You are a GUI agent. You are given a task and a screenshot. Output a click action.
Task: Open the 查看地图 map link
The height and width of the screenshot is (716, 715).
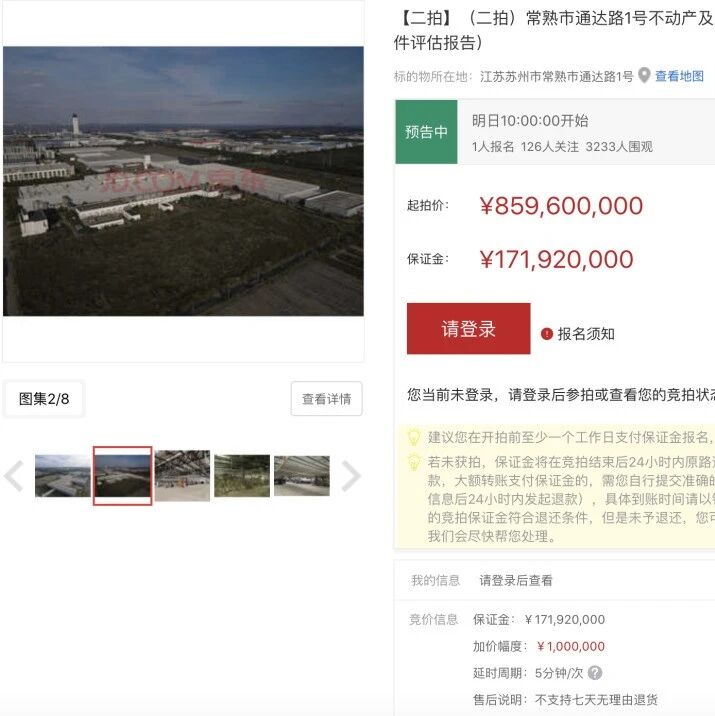coord(679,76)
